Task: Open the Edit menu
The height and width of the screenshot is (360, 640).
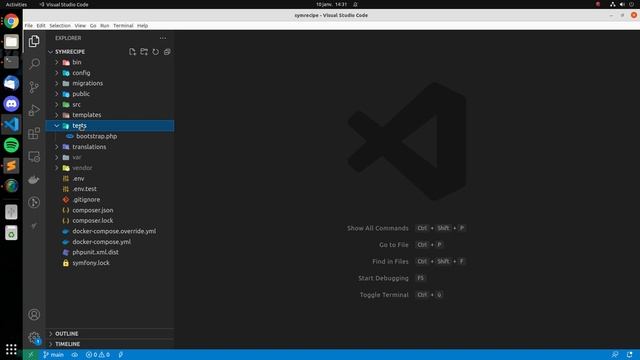Action: click(x=41, y=25)
